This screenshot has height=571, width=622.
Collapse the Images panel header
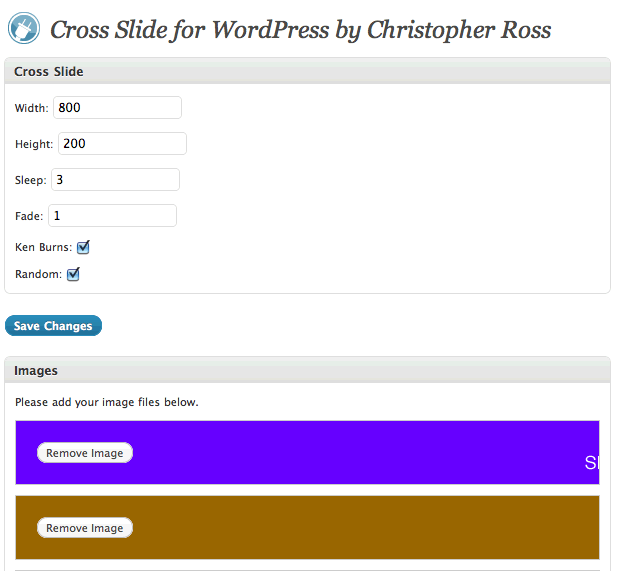(x=307, y=370)
